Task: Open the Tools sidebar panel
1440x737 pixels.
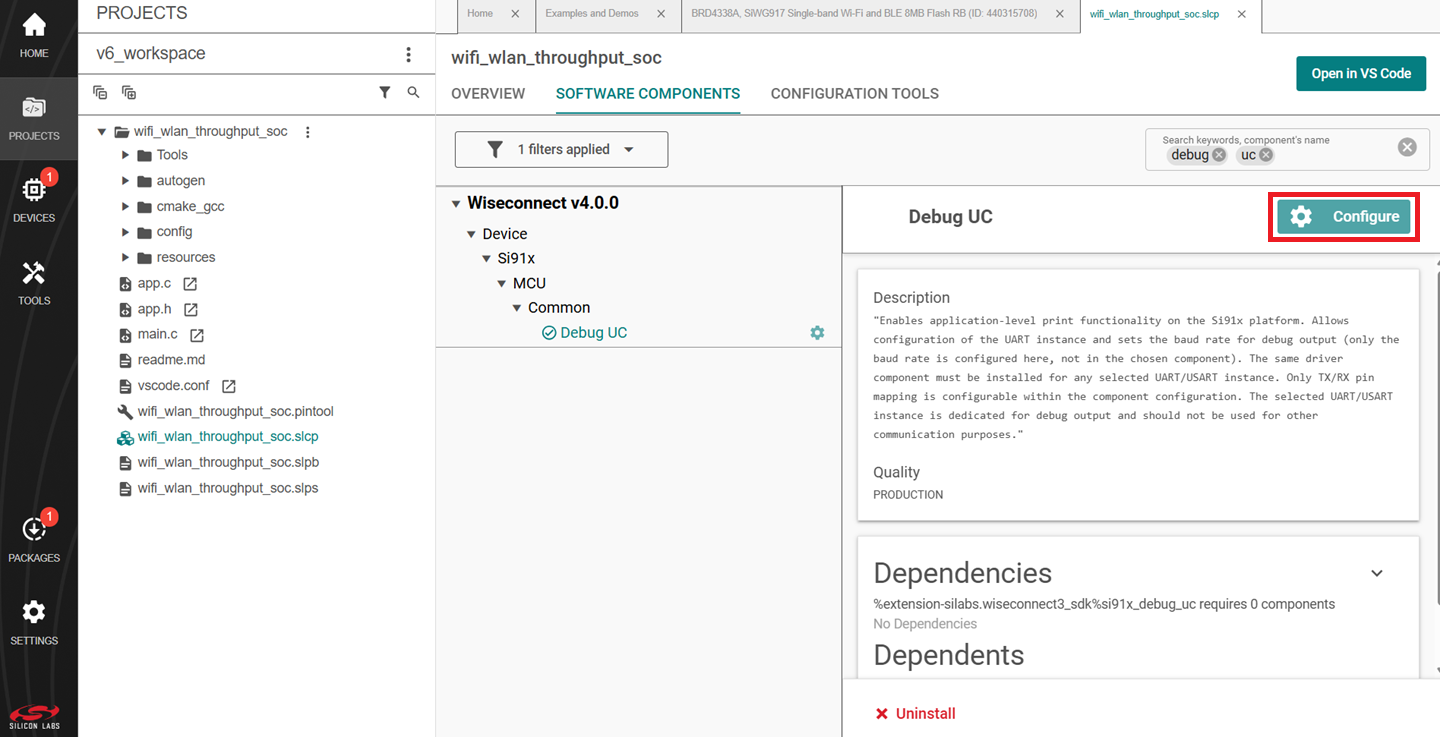Action: (34, 281)
